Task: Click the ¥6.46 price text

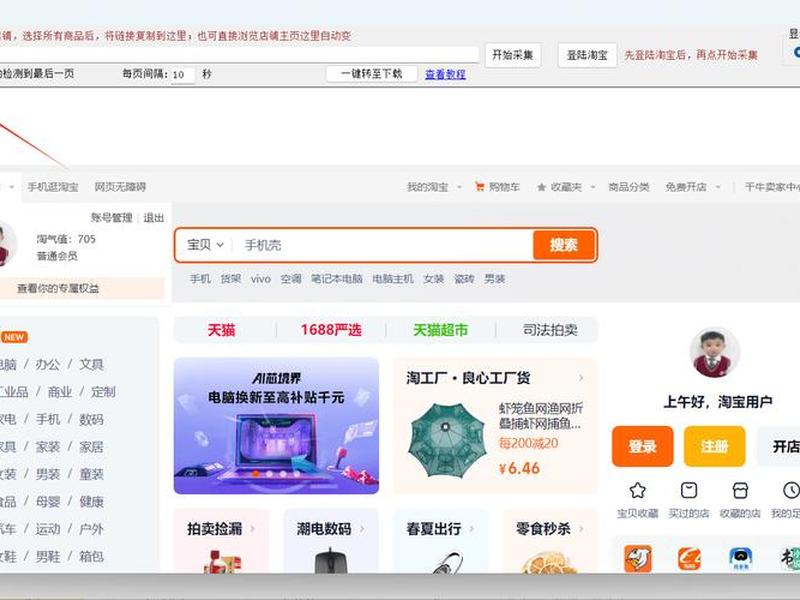Action: [x=519, y=468]
